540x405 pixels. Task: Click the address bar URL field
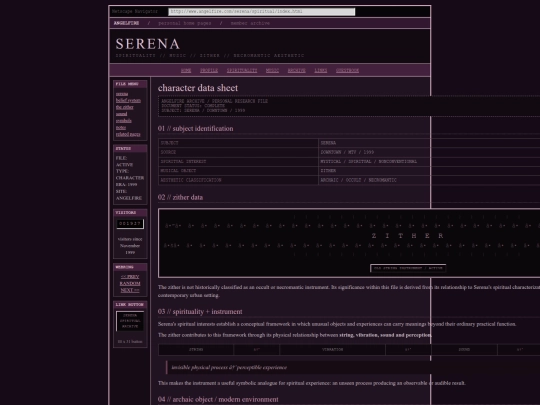click(261, 12)
